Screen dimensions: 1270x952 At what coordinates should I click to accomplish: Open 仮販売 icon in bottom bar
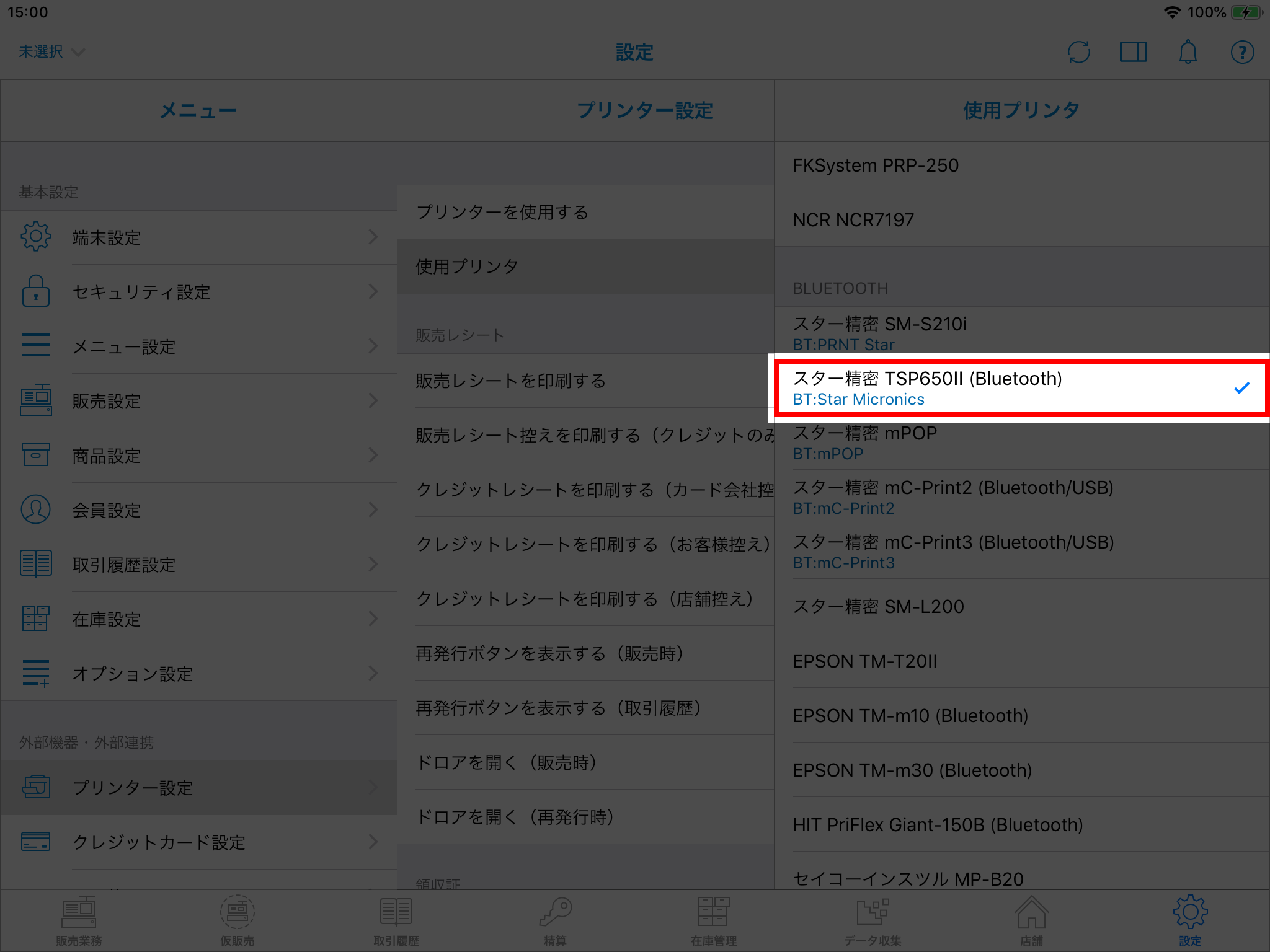238,920
